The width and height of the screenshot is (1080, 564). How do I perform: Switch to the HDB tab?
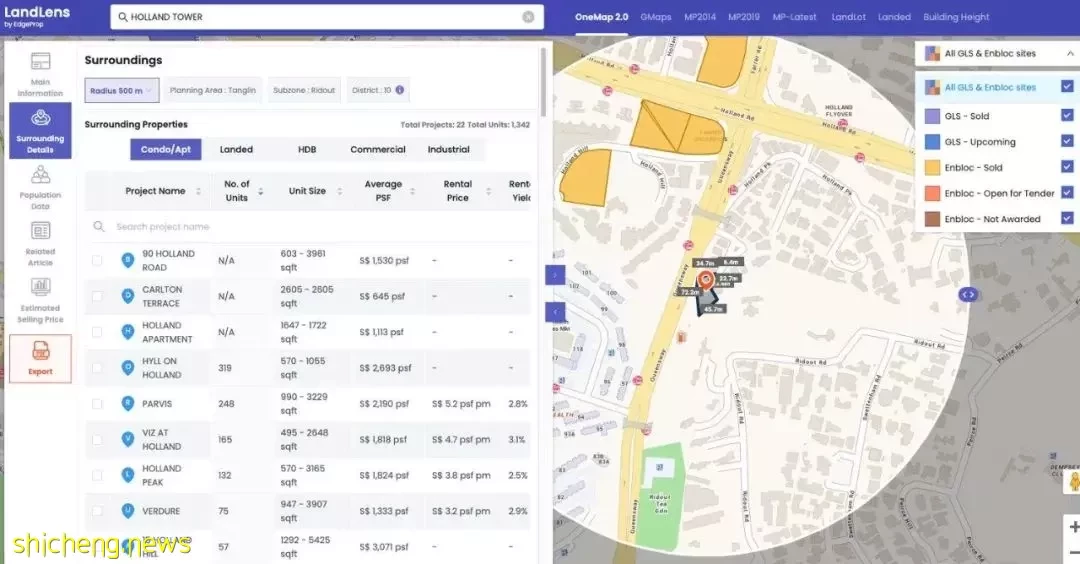307,149
